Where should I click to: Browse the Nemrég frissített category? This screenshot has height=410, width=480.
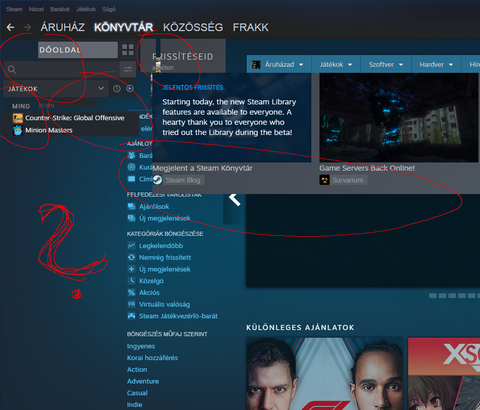(x=165, y=257)
